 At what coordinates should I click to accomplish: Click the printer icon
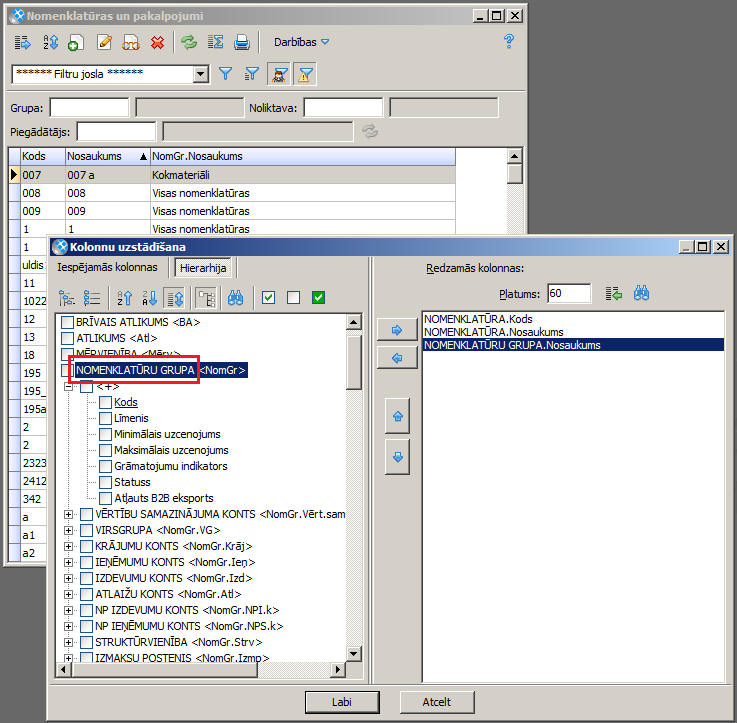[x=242, y=42]
